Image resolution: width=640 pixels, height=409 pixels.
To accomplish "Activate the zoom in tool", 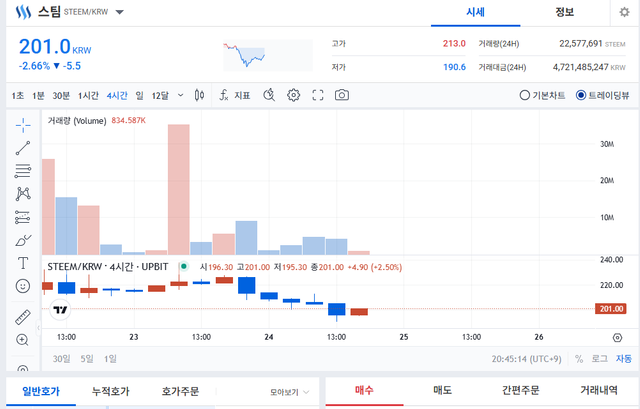I will tap(22, 340).
